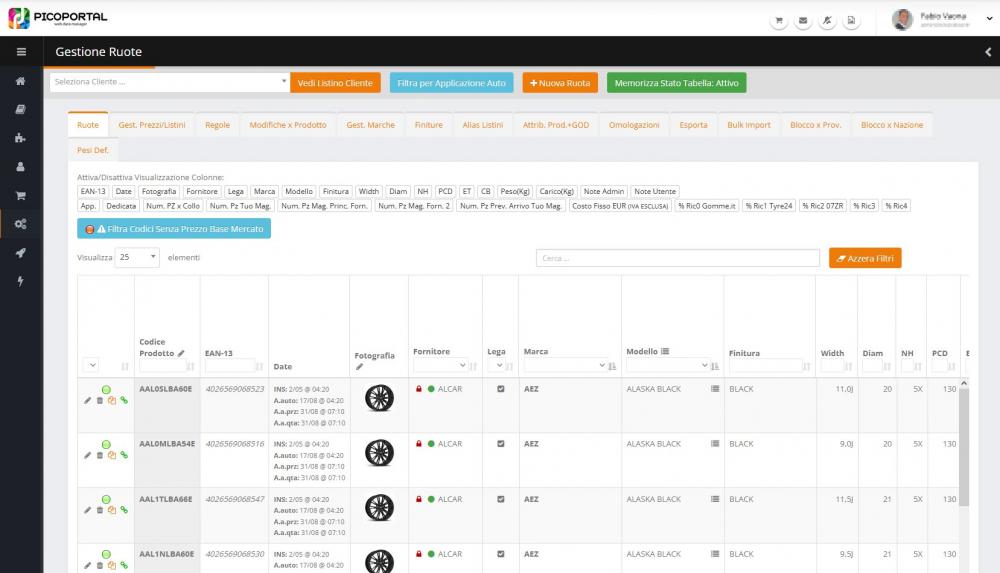Open the shopping cart icon in the sidebar
Image resolution: width=1000 pixels, height=573 pixels.
[x=20, y=195]
